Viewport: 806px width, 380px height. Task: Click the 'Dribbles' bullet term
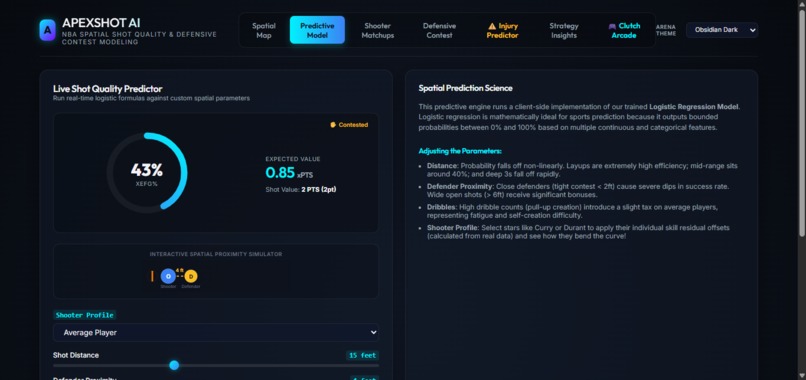coord(441,207)
